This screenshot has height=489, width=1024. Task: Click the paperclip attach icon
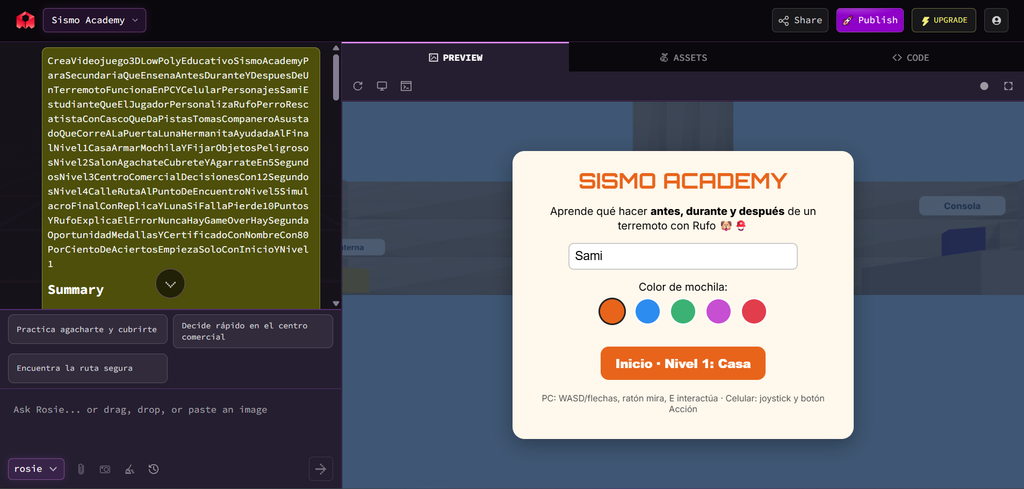[81, 469]
